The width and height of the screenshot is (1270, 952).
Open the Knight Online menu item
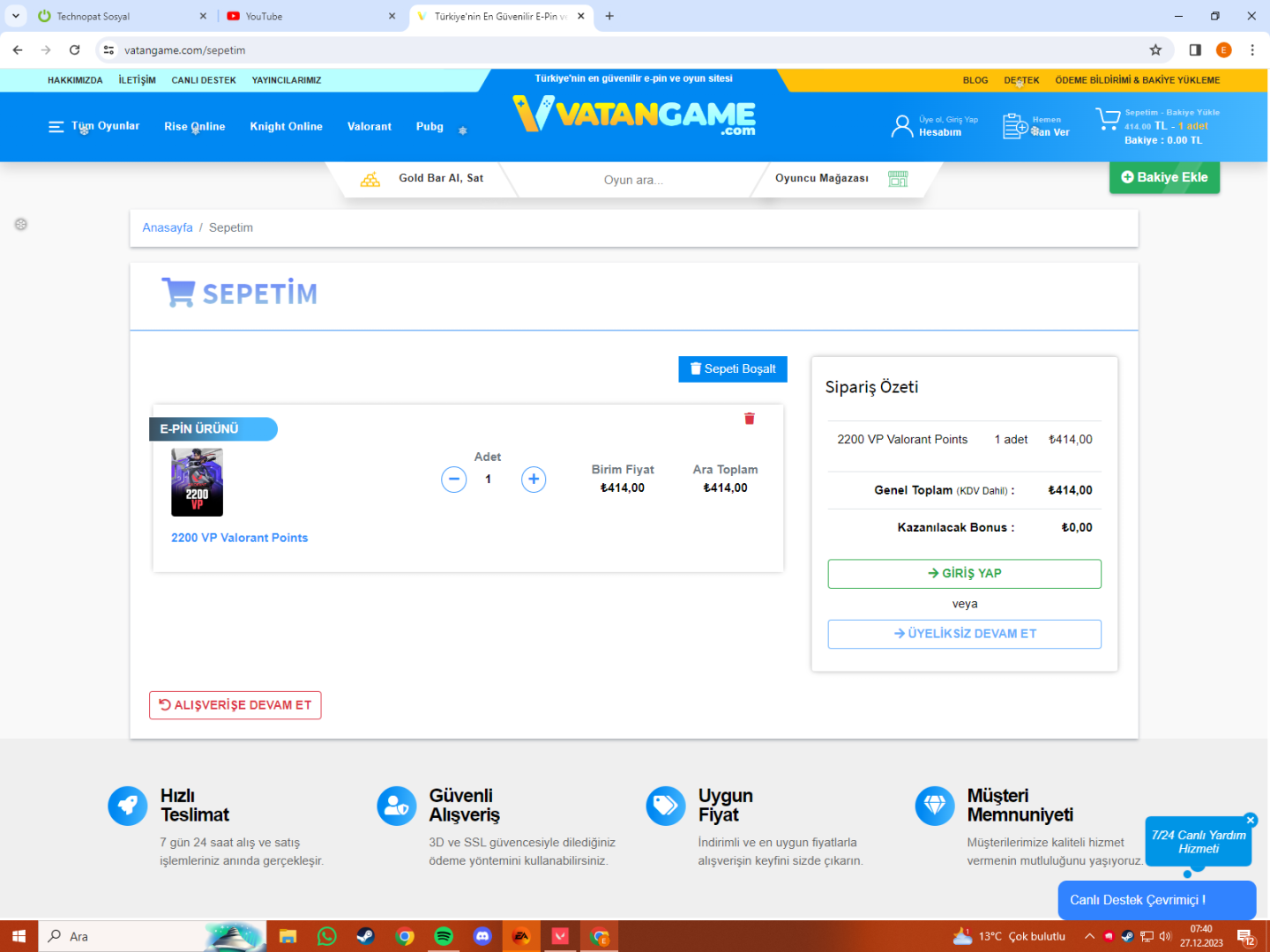(286, 127)
